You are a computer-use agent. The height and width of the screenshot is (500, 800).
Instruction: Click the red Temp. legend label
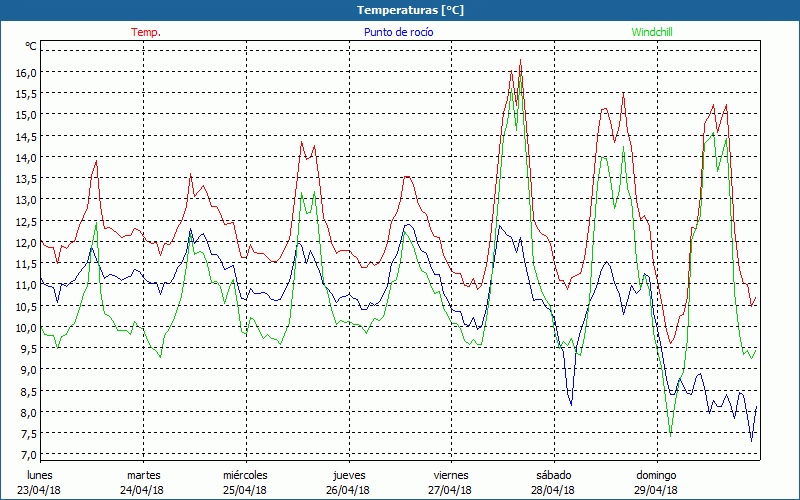pos(146,32)
